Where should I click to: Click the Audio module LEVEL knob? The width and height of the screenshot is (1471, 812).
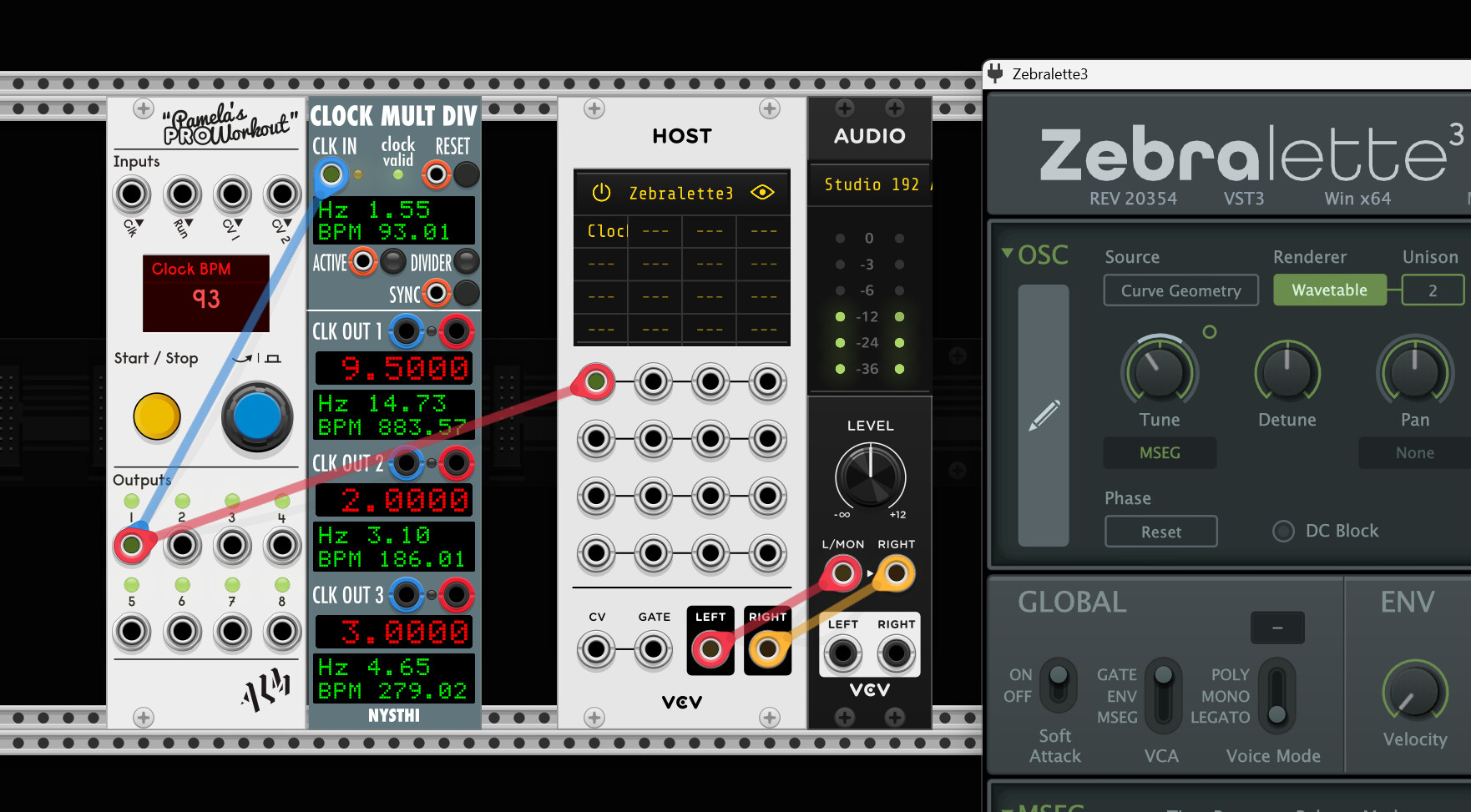pyautogui.click(x=870, y=477)
